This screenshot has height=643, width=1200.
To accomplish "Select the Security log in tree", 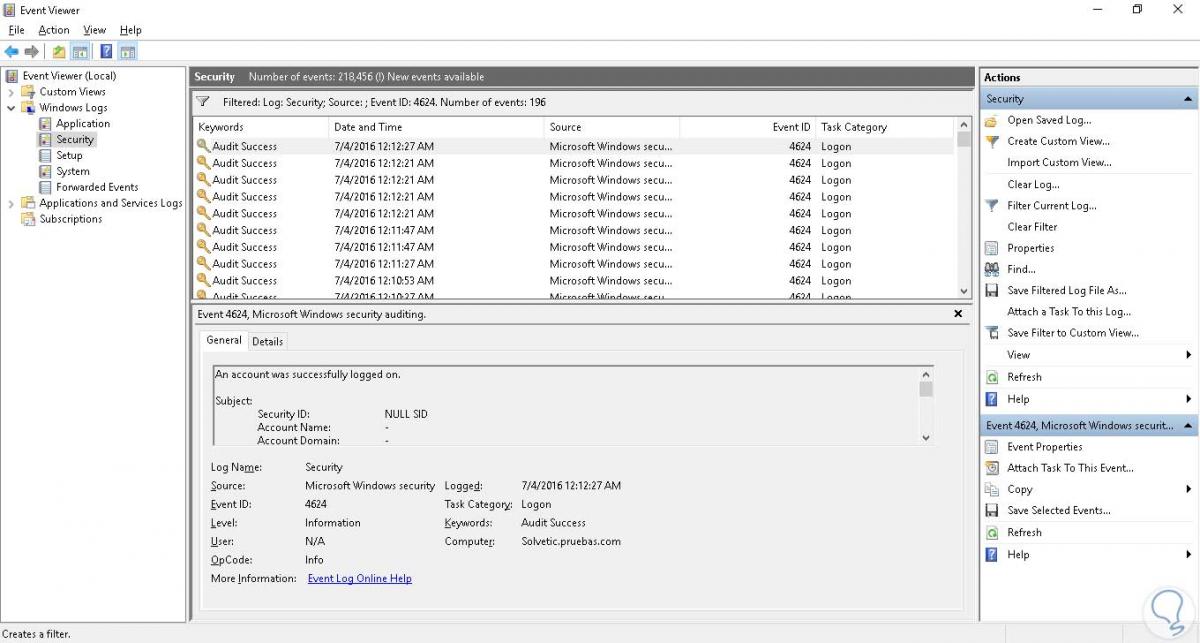I will 75,140.
